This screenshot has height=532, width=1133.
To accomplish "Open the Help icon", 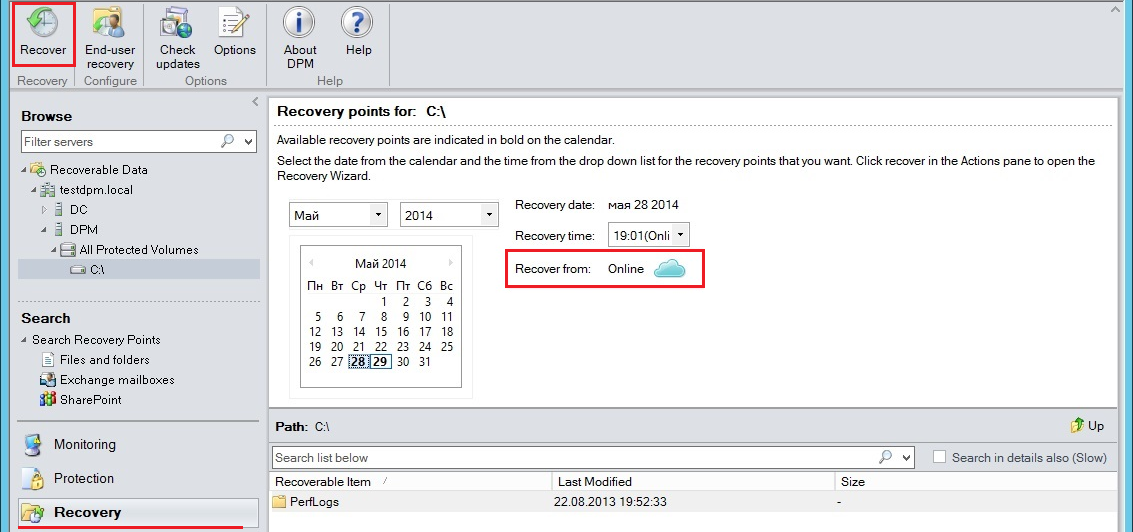I will 357,24.
